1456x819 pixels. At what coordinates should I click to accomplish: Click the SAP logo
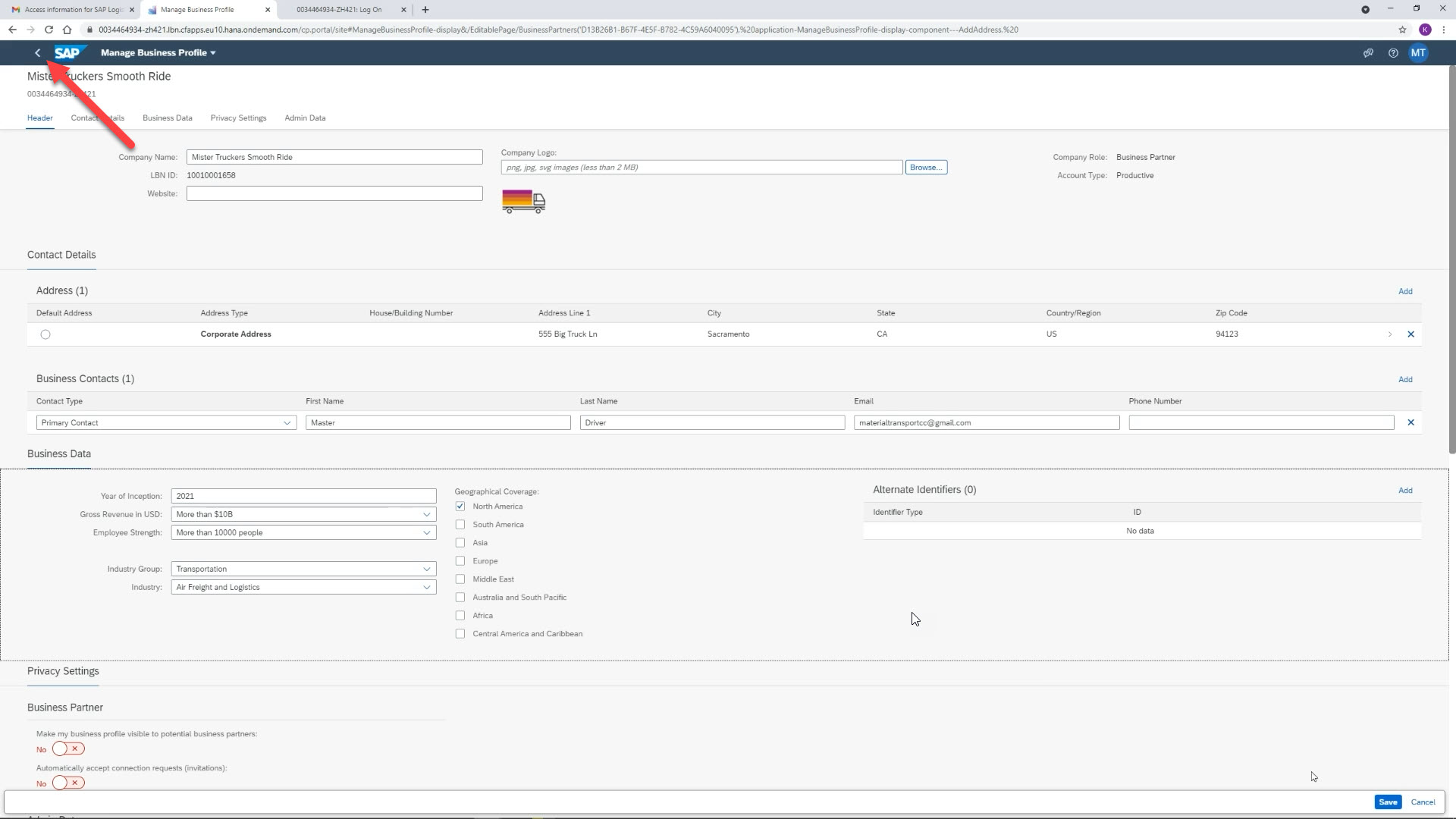pos(70,53)
